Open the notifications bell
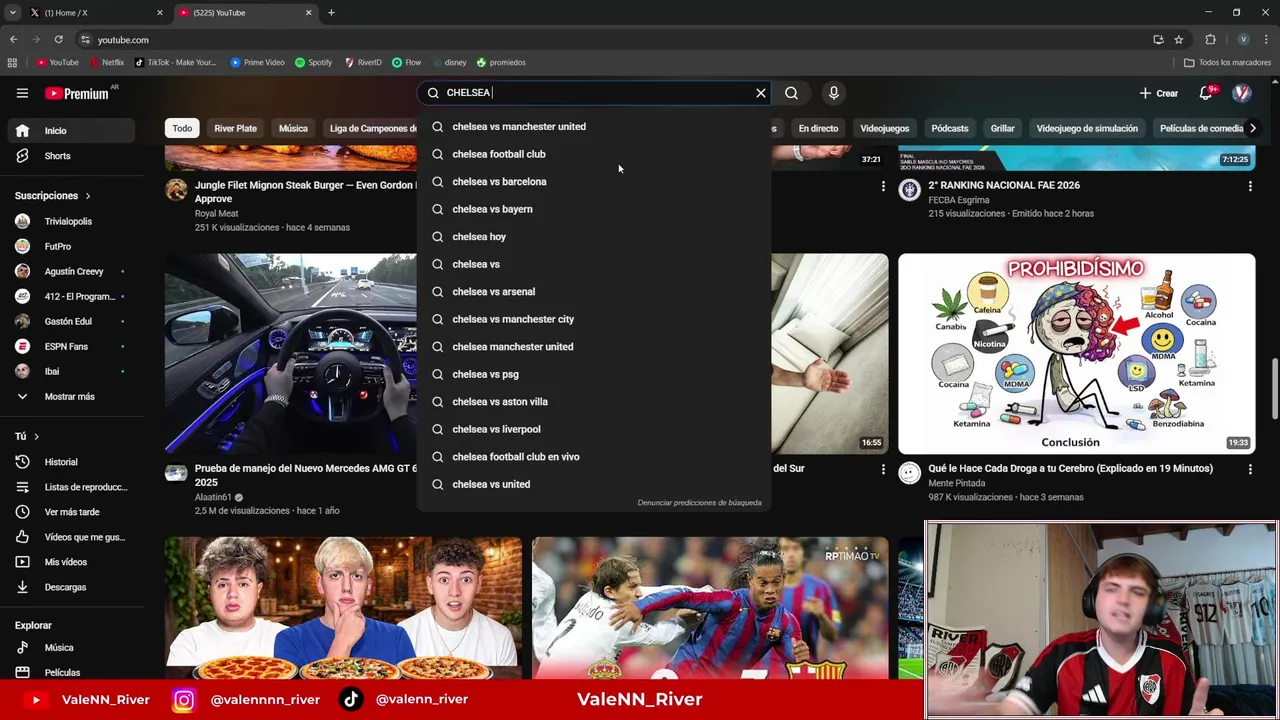 pos(1206,93)
